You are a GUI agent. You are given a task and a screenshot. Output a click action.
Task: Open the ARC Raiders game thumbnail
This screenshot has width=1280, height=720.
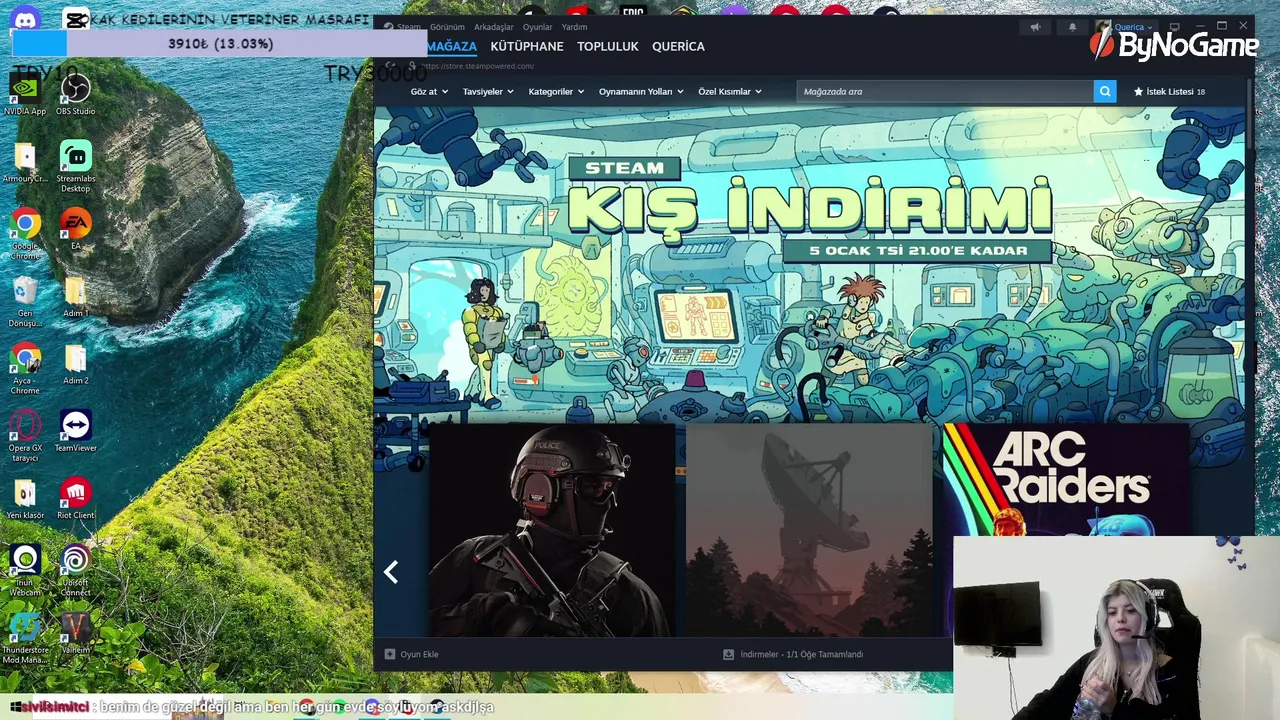[1066, 480]
